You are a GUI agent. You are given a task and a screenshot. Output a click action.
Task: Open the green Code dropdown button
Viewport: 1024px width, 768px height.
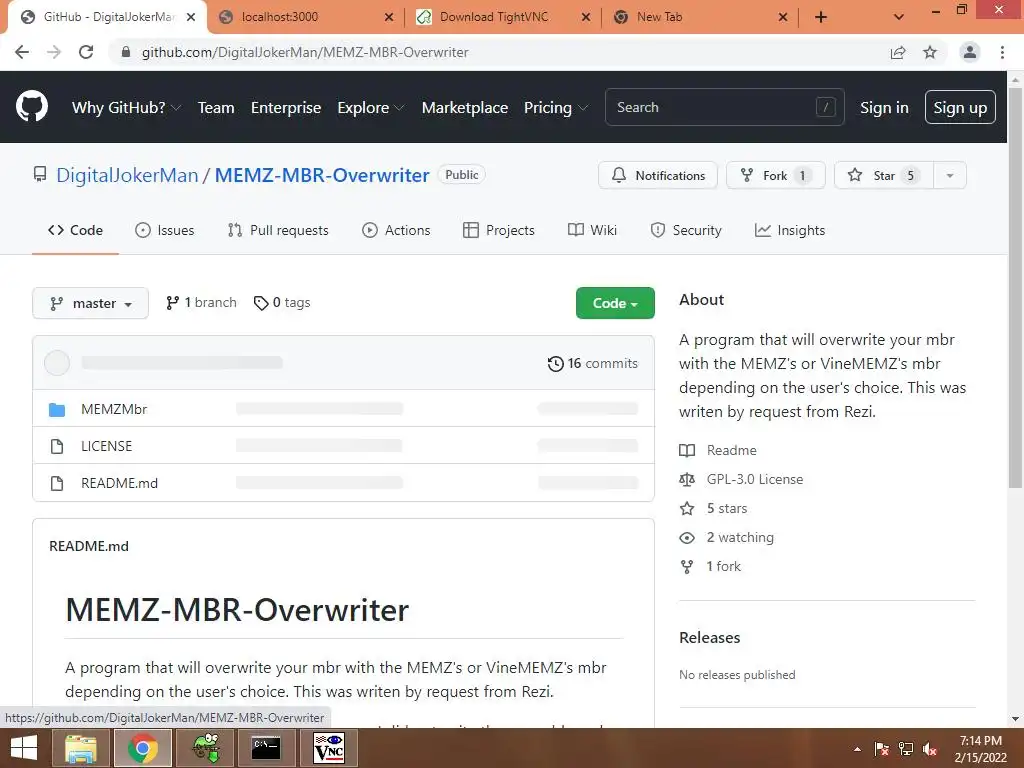pos(615,303)
